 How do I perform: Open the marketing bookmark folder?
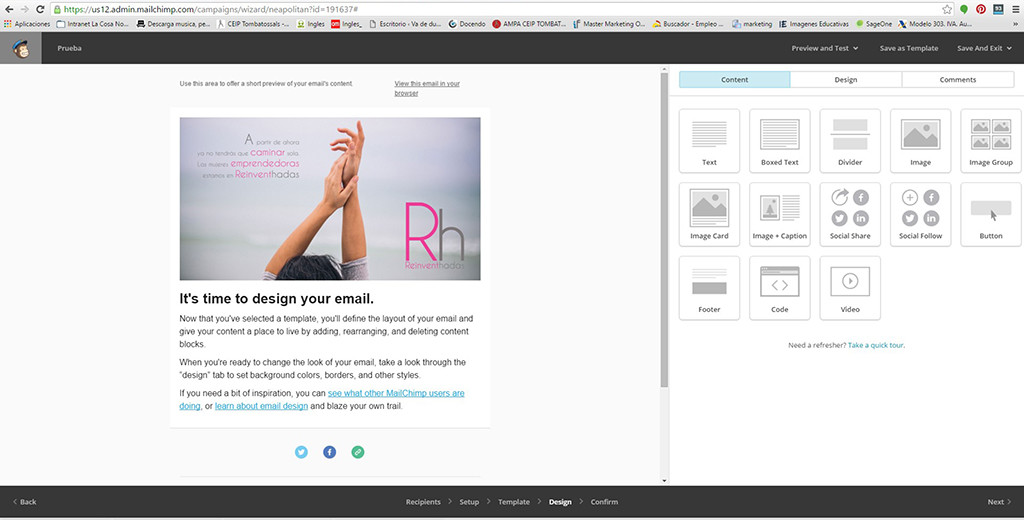pos(752,24)
